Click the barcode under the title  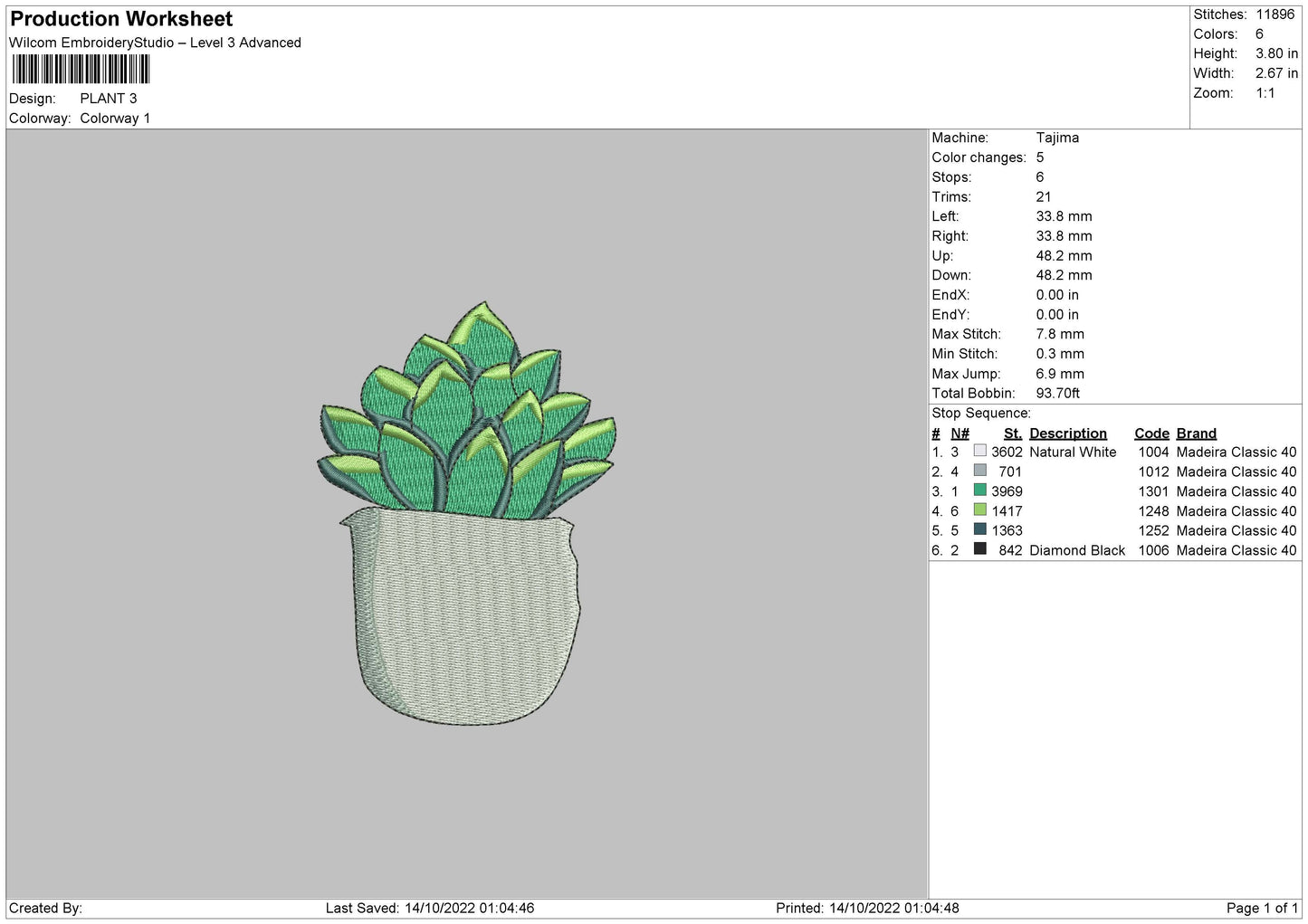tap(81, 70)
